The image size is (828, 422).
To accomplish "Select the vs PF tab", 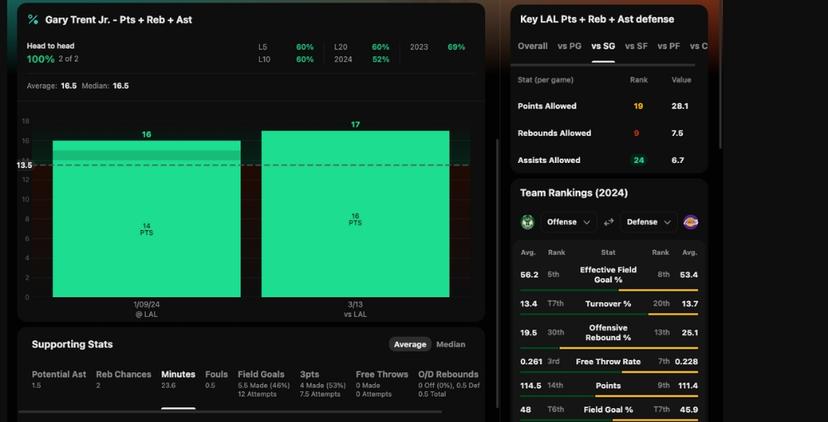I will (669, 46).
